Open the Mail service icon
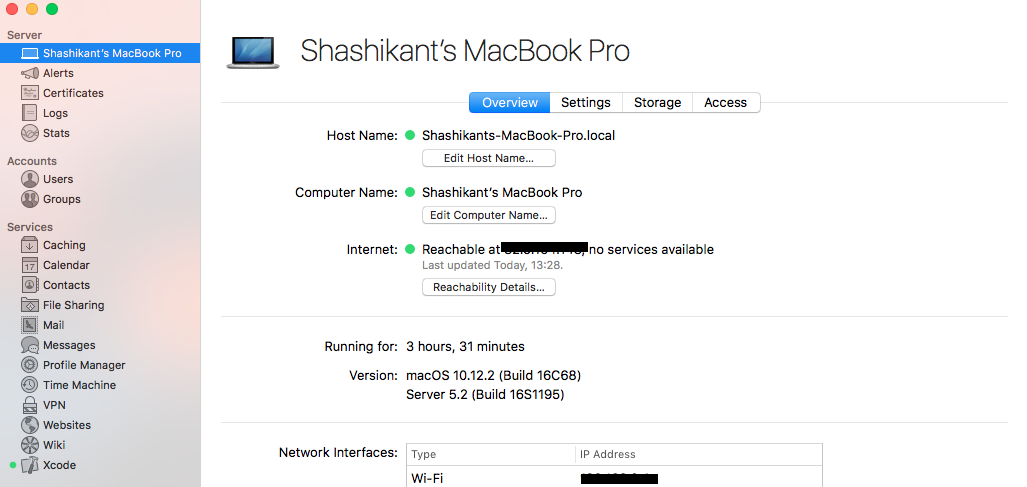 click(x=30, y=325)
